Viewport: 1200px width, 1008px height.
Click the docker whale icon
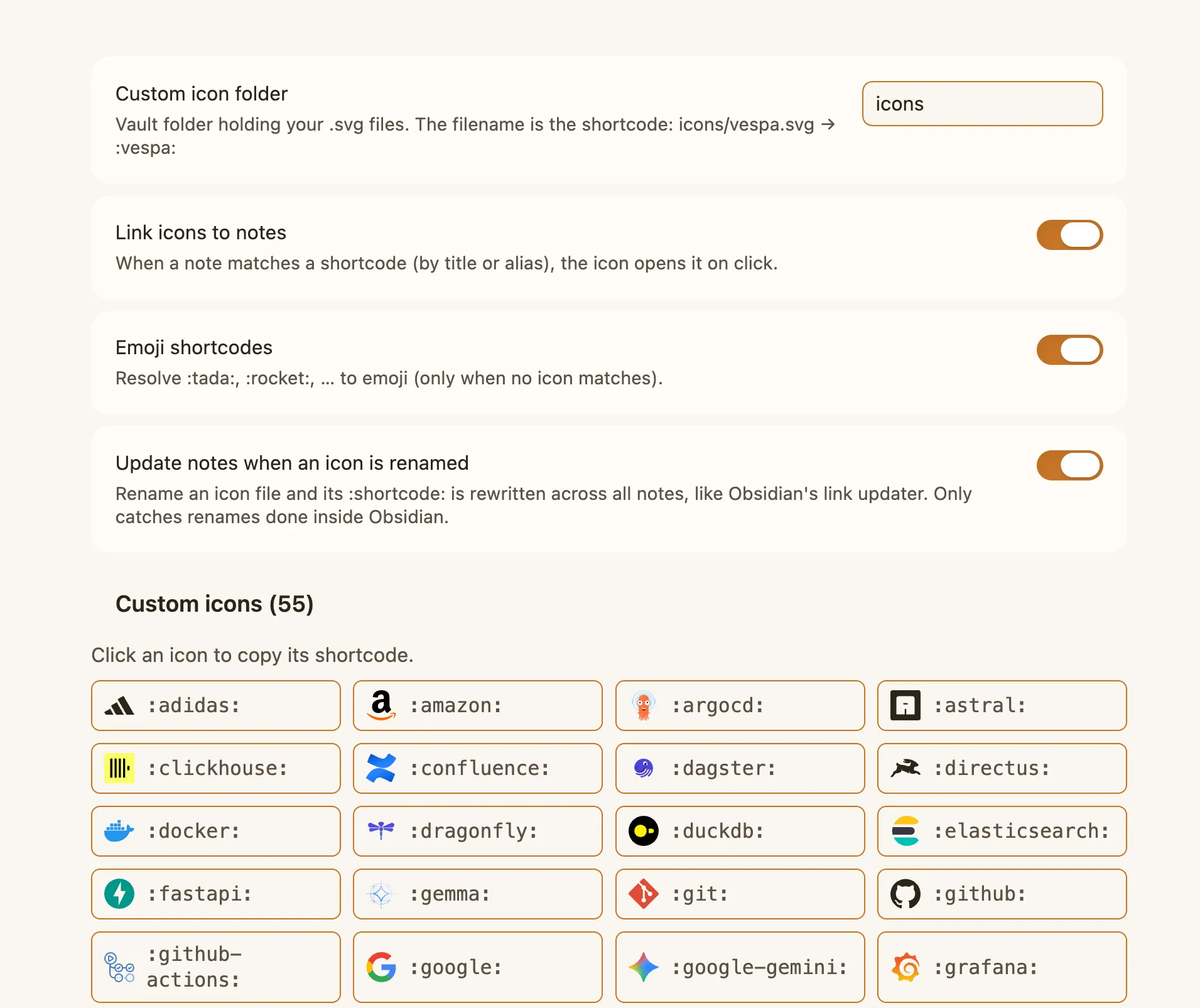[119, 831]
